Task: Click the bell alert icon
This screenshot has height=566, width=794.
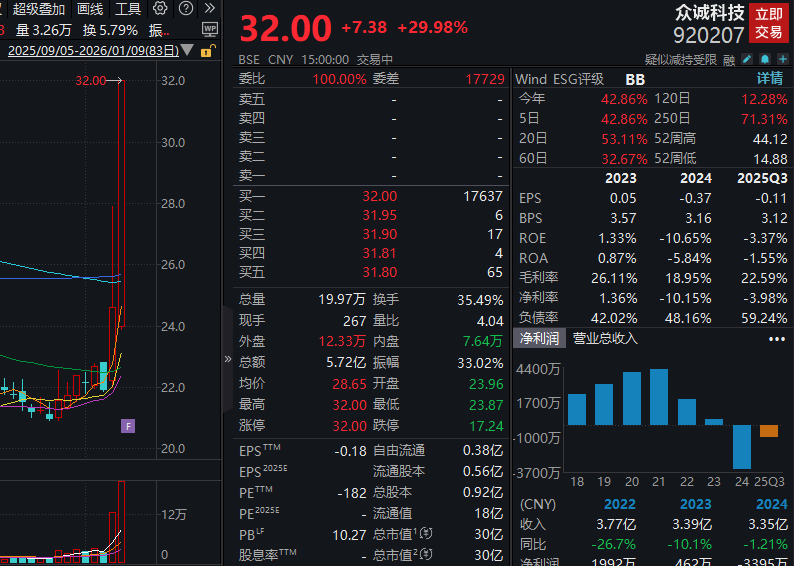Action: [x=765, y=59]
